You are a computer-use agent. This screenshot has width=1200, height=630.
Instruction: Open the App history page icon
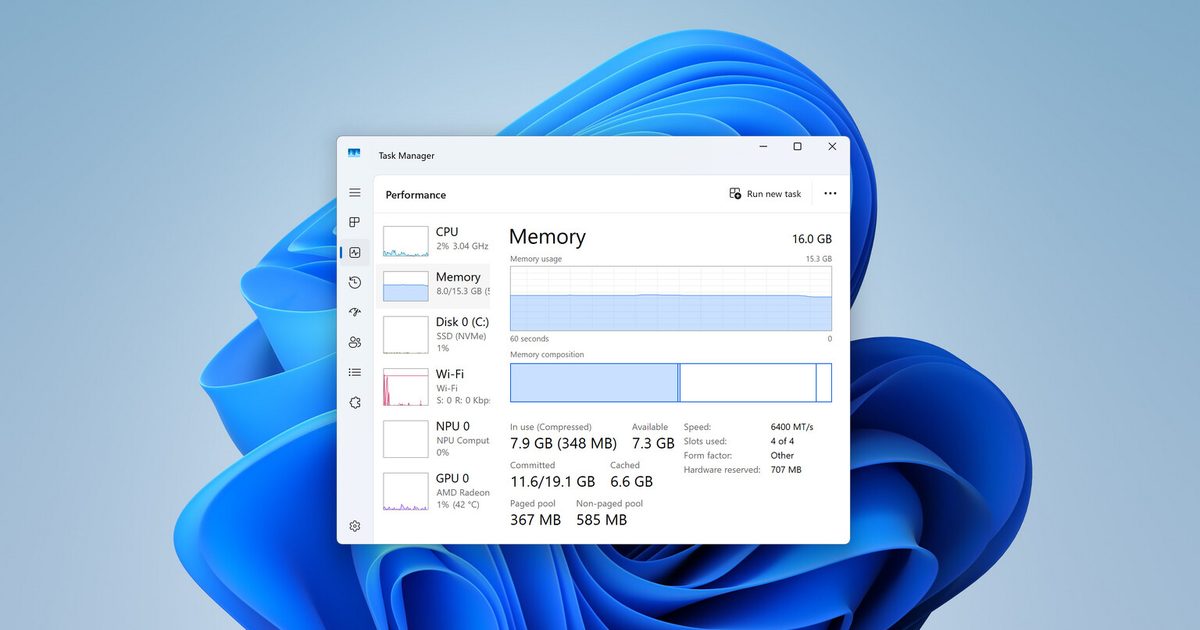pyautogui.click(x=354, y=283)
